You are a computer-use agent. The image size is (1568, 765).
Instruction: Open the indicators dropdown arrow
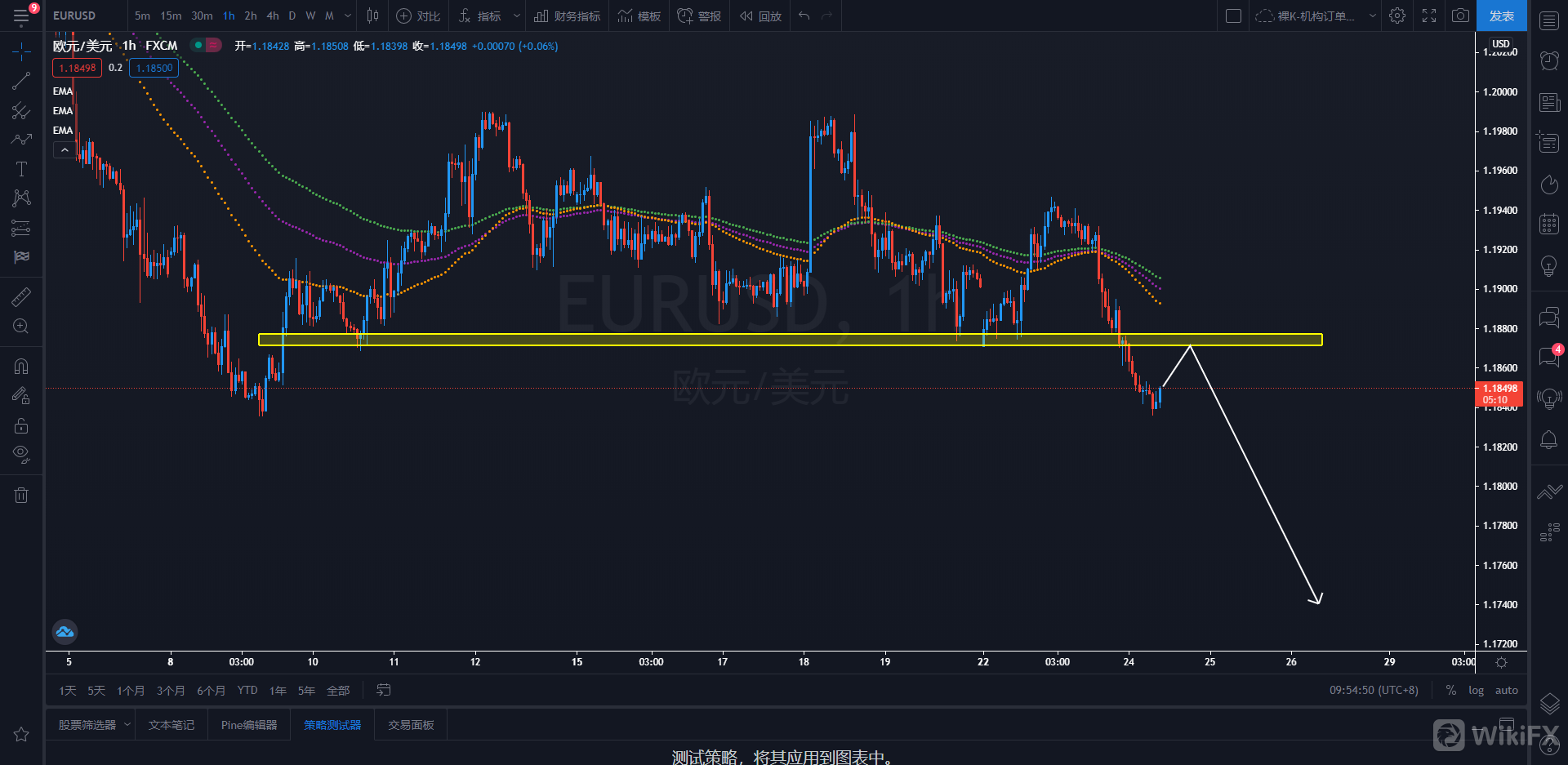click(x=516, y=16)
